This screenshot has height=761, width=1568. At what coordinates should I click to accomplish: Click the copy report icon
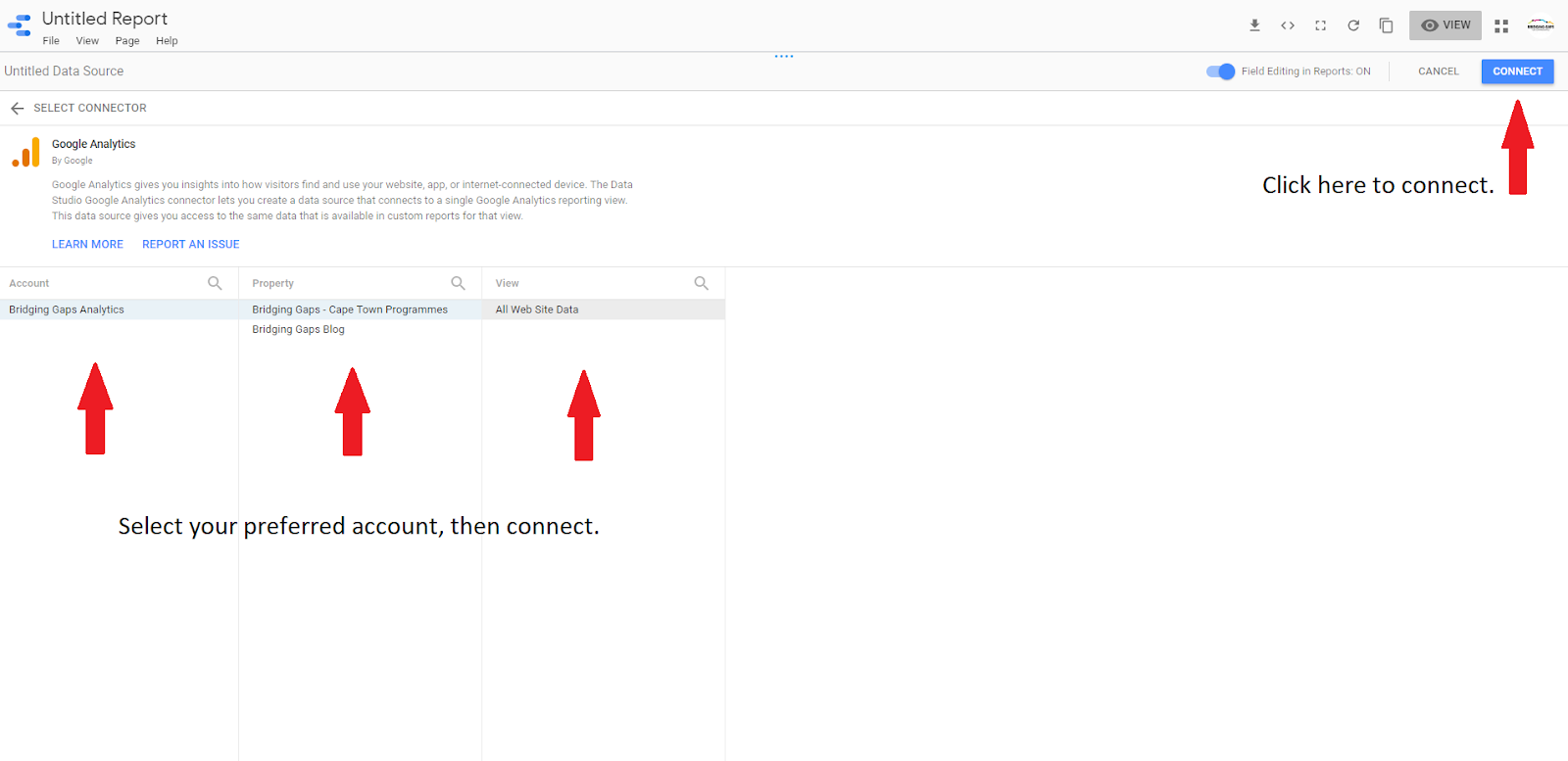(x=1386, y=25)
